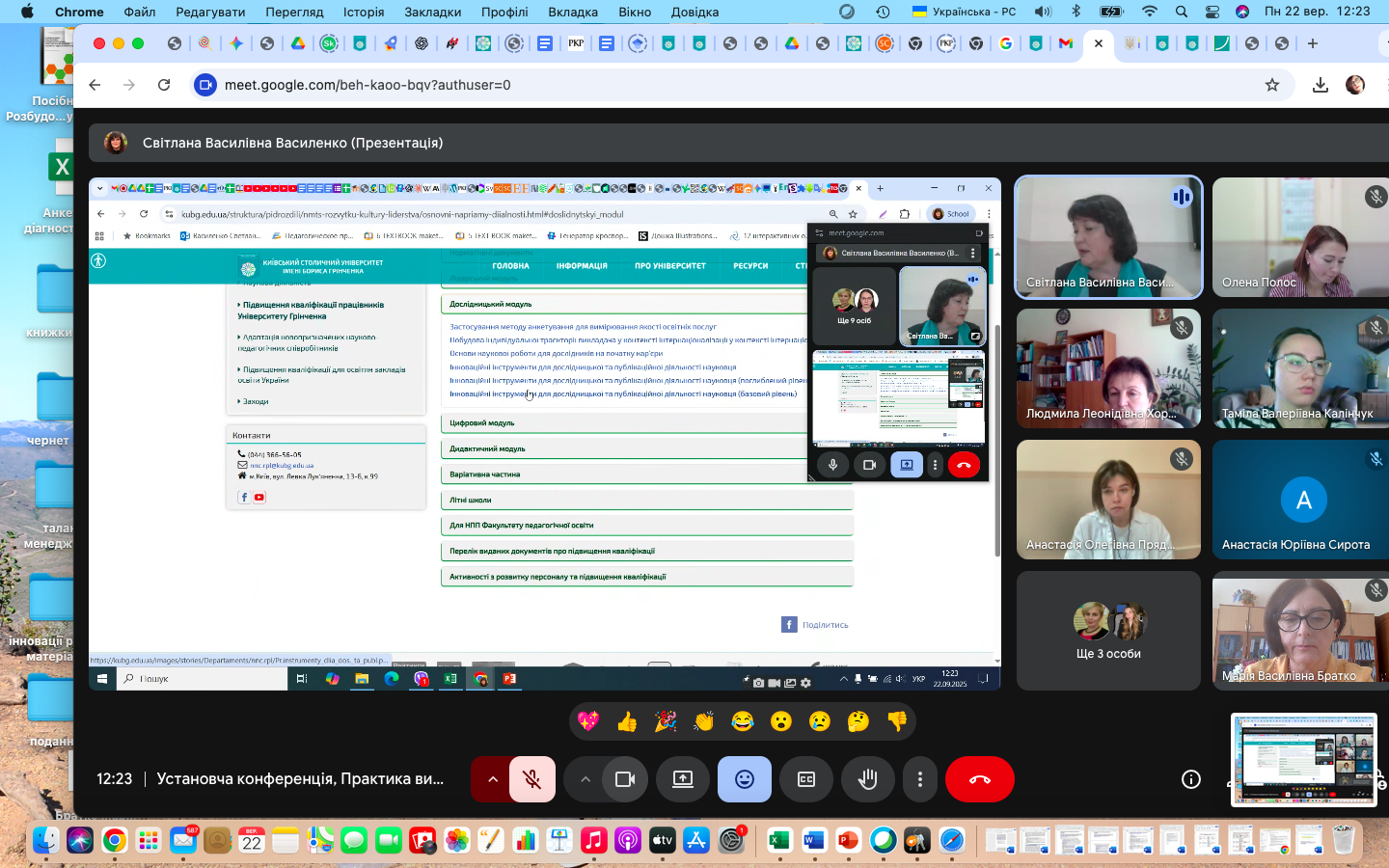1389x868 pixels.
Task: Unmute the microphone
Action: click(531, 779)
